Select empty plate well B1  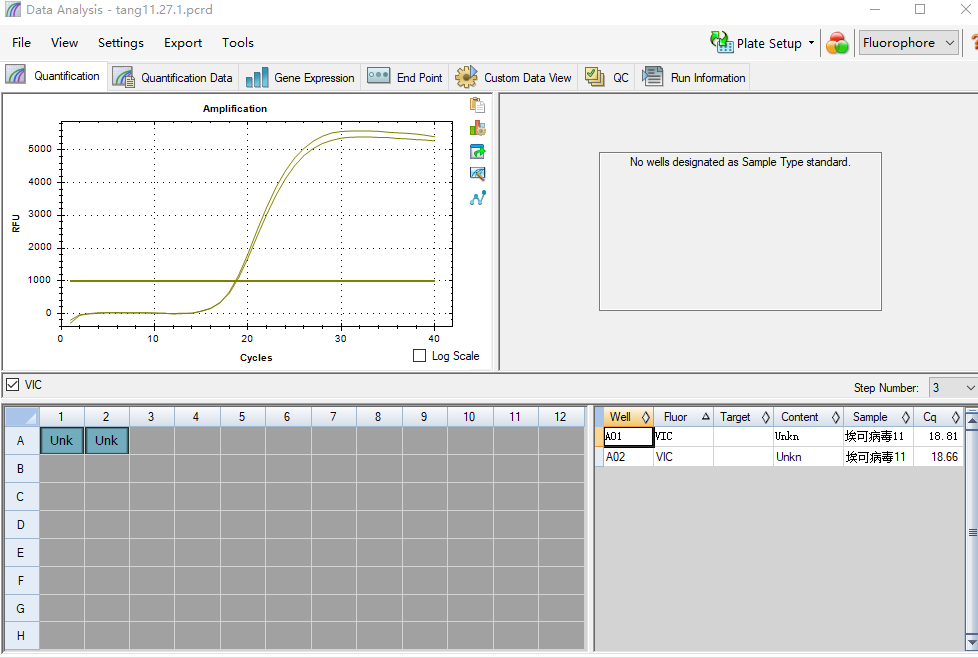pyautogui.click(x=62, y=468)
